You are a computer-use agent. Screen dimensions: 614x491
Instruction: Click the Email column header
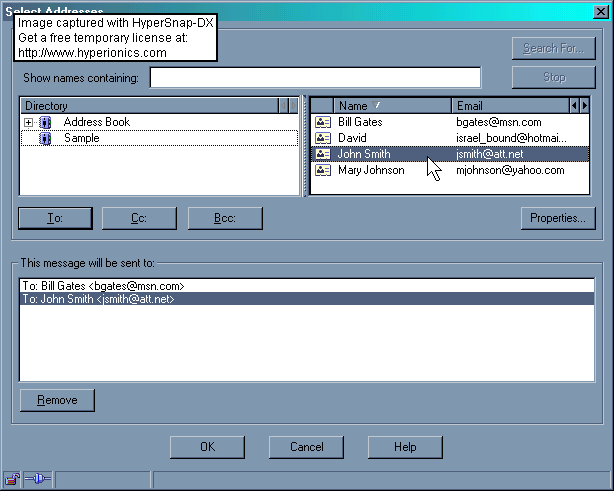[510, 106]
